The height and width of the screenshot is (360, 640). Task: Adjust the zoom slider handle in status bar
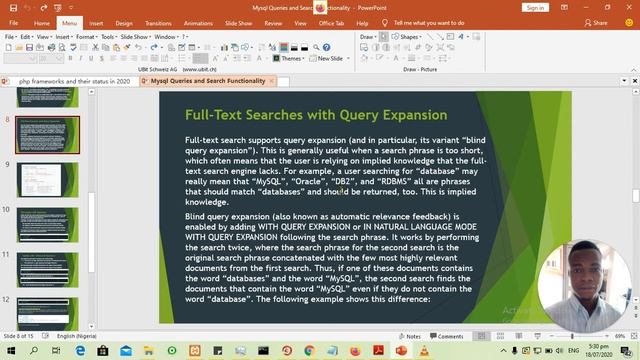(572, 336)
